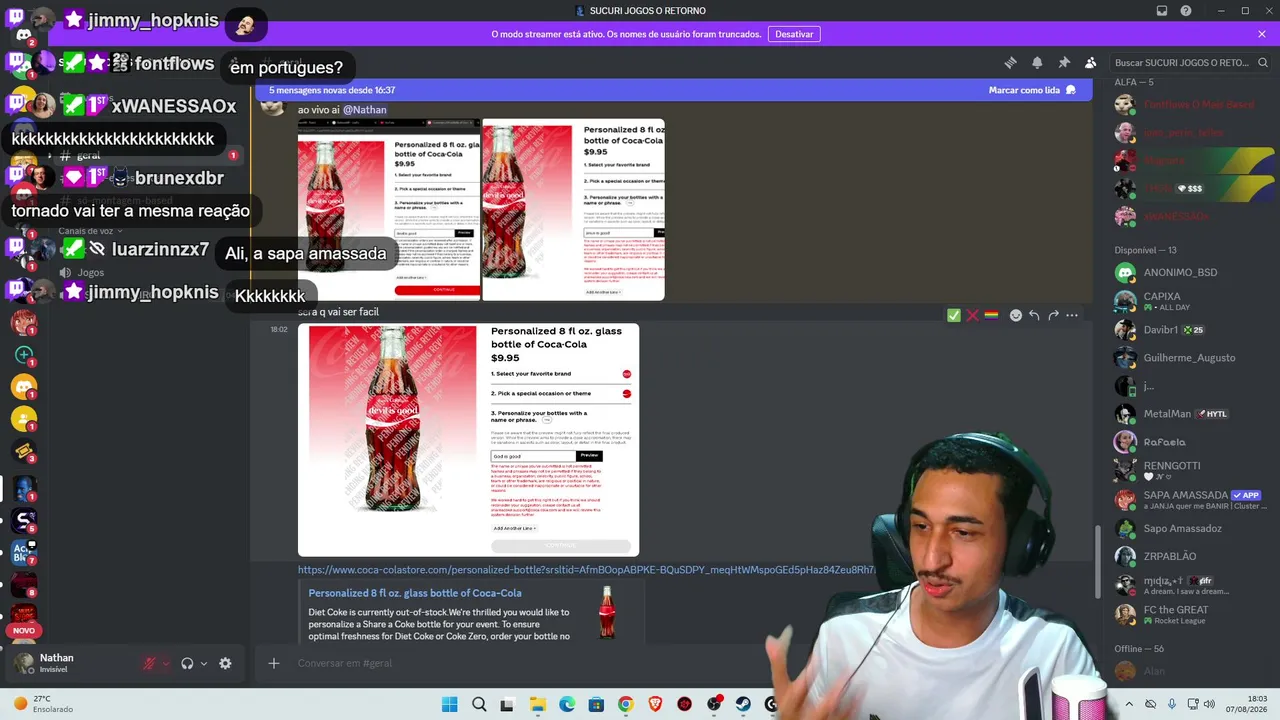1280x720 pixels.
Task: Expand output device options next to headphones
Action: click(x=204, y=663)
